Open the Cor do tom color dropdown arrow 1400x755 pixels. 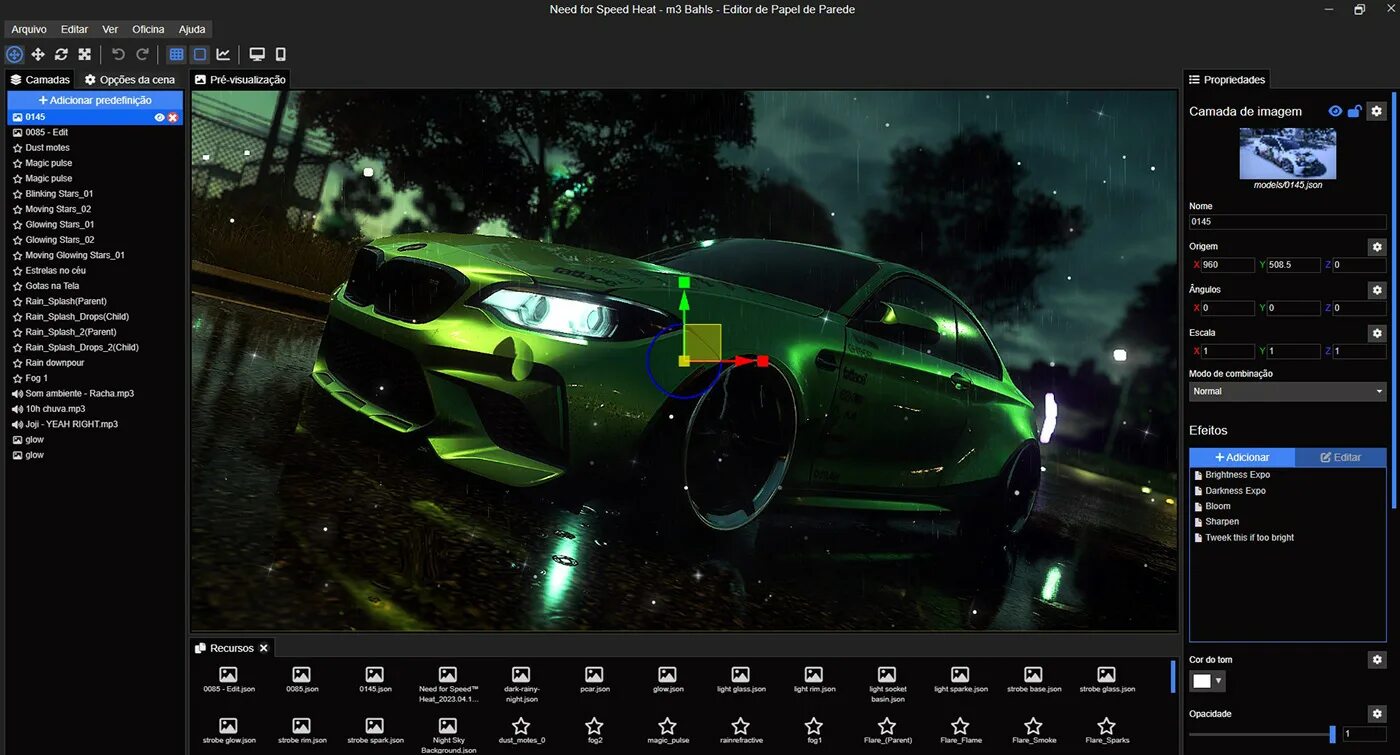coord(1218,681)
